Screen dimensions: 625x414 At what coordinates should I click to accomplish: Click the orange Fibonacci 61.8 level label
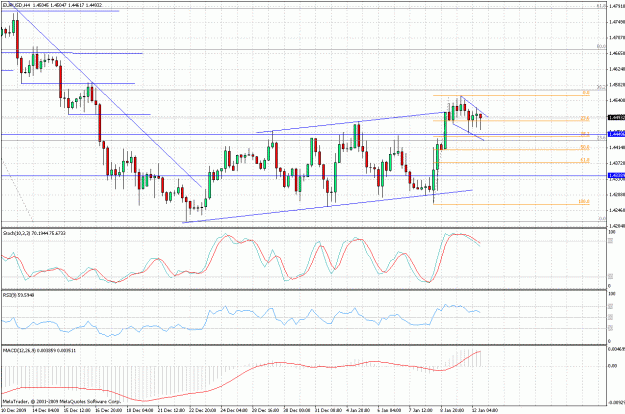pos(585,160)
